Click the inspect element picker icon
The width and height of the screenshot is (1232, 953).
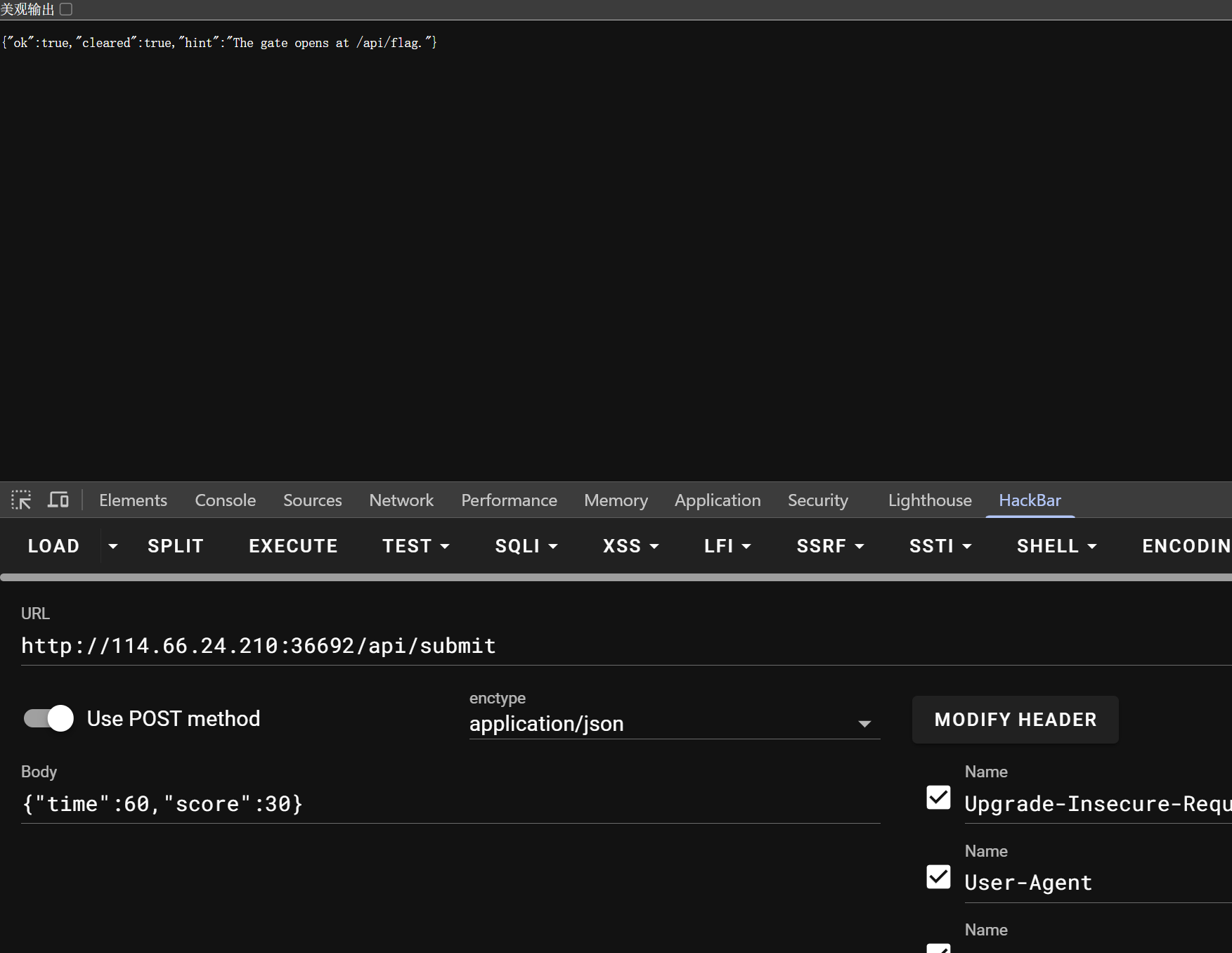[21, 500]
